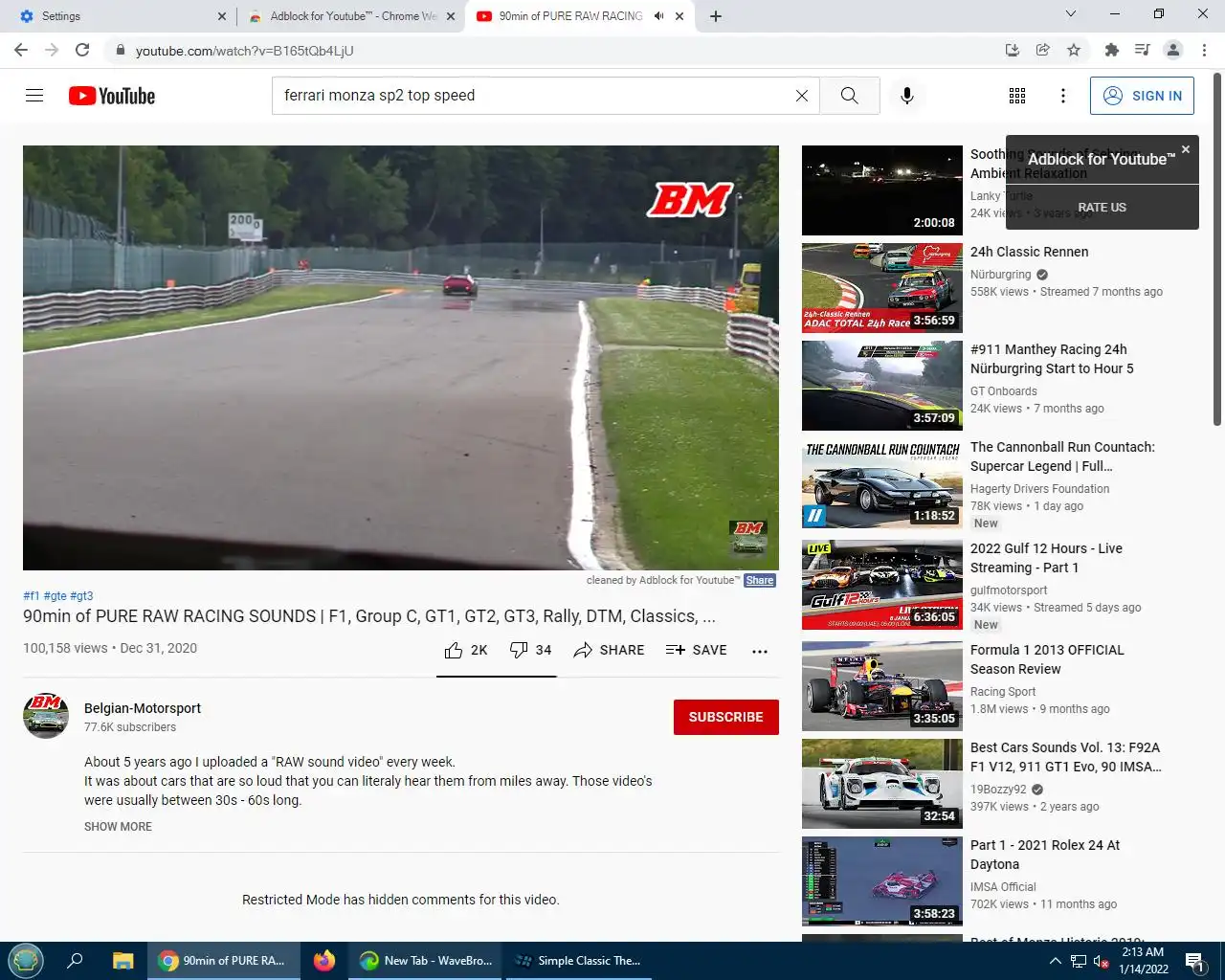Open the Chrome extensions puzzle icon

(x=1111, y=50)
